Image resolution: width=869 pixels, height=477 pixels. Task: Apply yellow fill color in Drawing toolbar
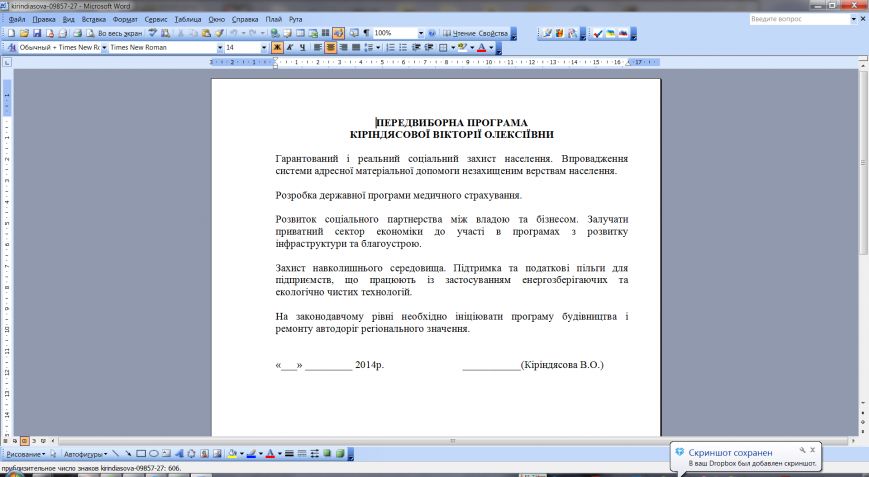[233, 453]
